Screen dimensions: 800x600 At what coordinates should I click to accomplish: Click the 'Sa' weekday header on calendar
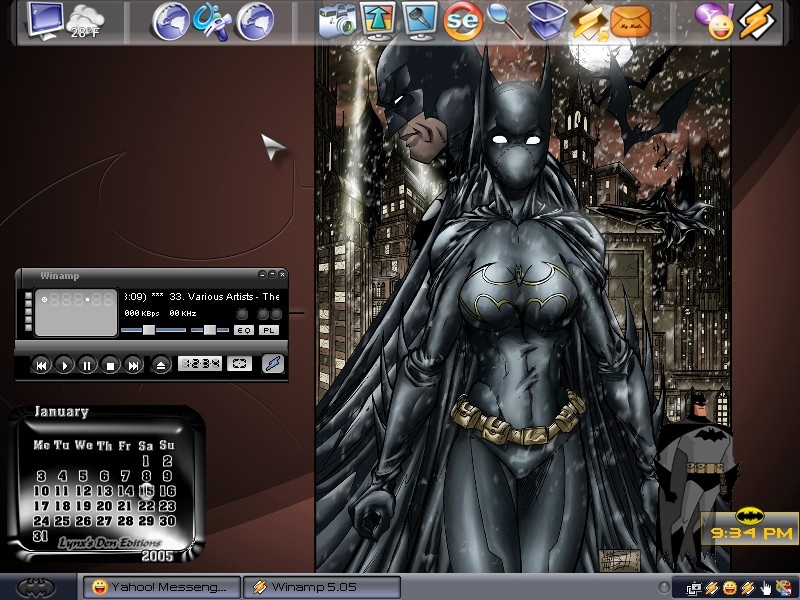point(145,446)
